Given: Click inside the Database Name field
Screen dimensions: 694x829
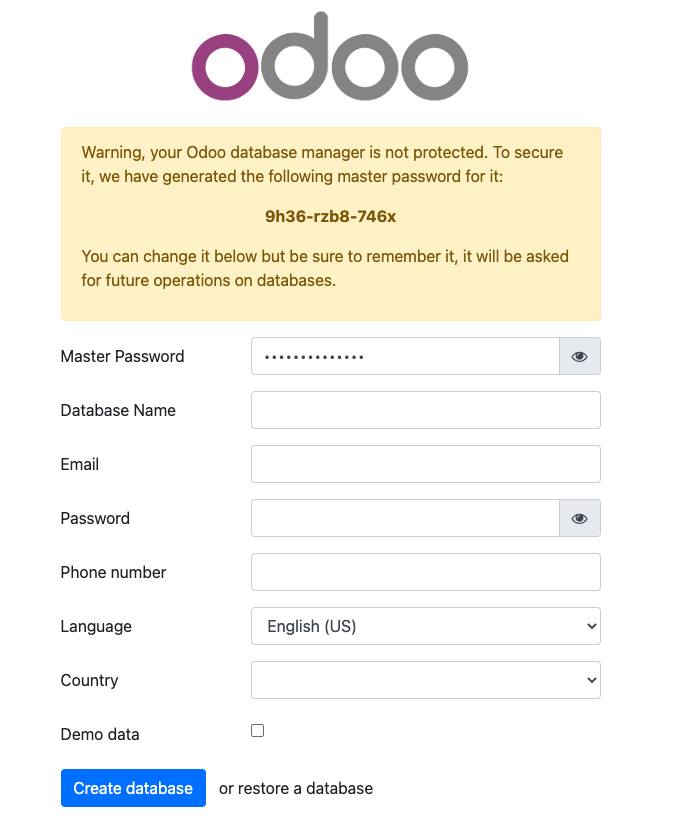Looking at the screenshot, I should point(425,409).
